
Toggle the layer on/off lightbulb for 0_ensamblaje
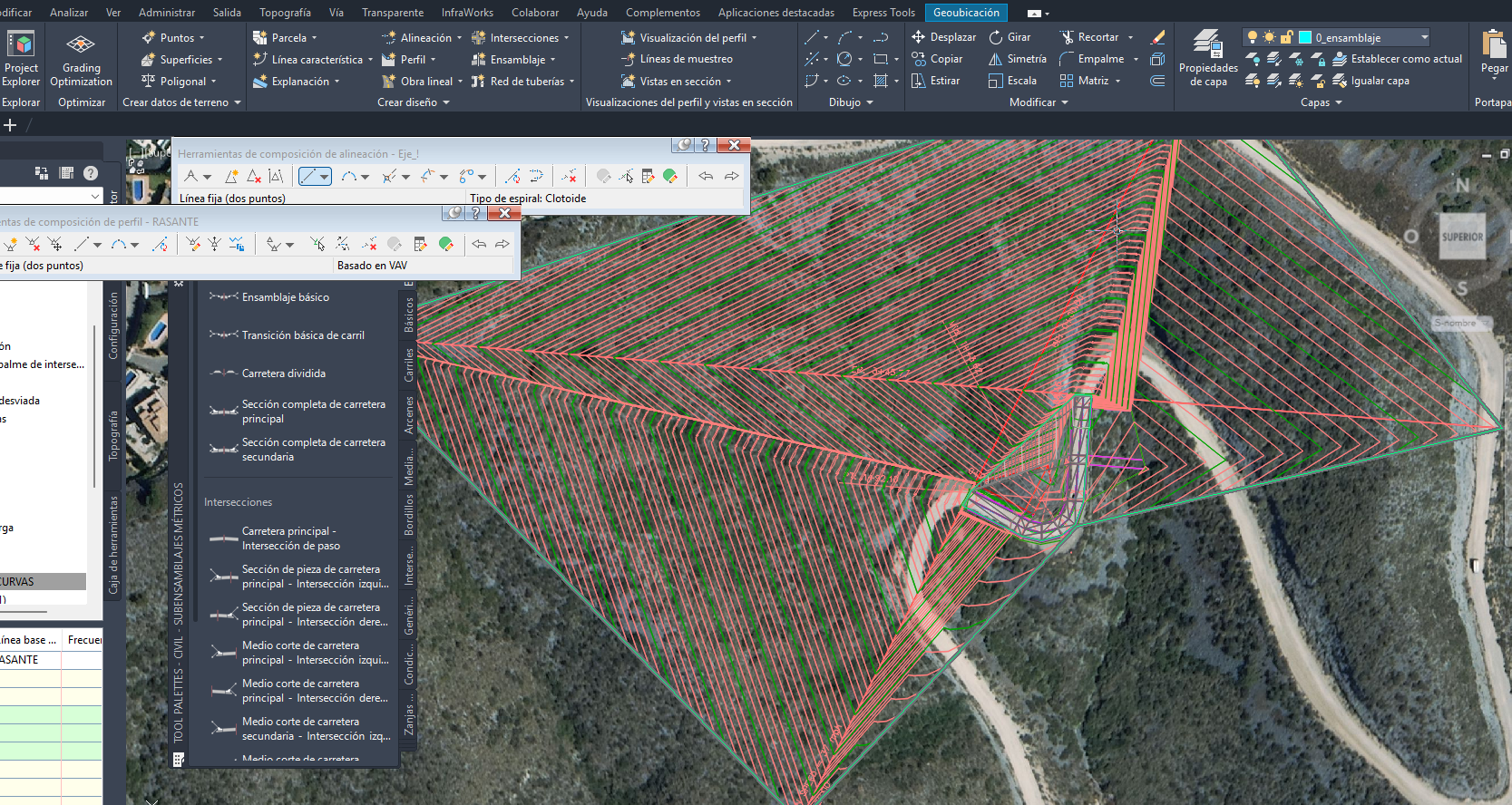click(1253, 37)
